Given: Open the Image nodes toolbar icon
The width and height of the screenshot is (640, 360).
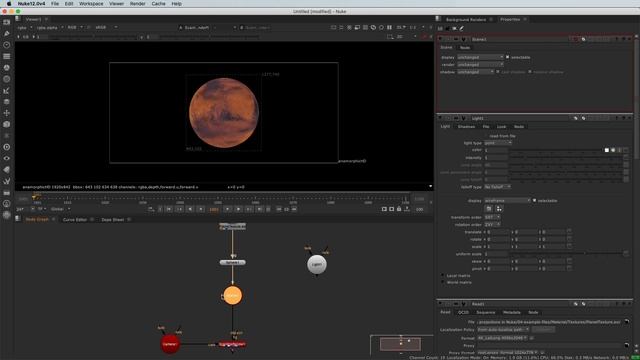Looking at the screenshot, I should (7, 22).
